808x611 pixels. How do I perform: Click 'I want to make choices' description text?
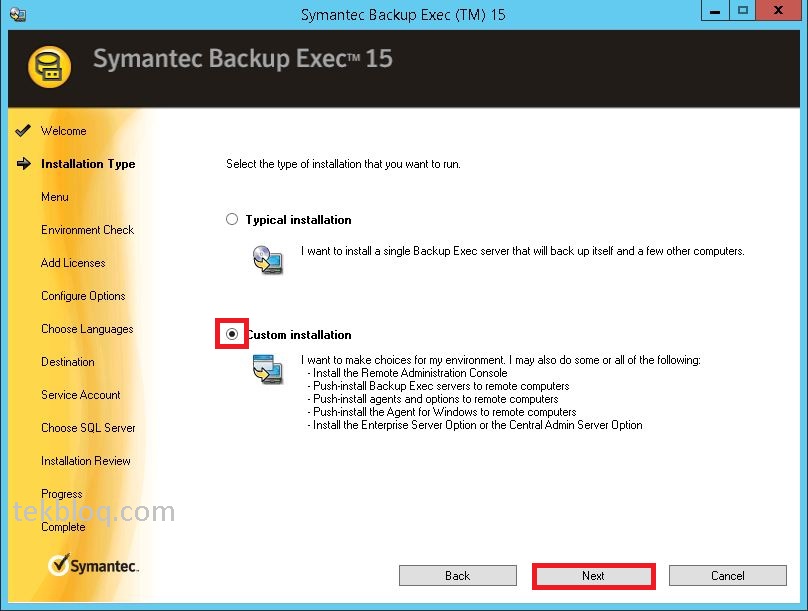click(501, 360)
